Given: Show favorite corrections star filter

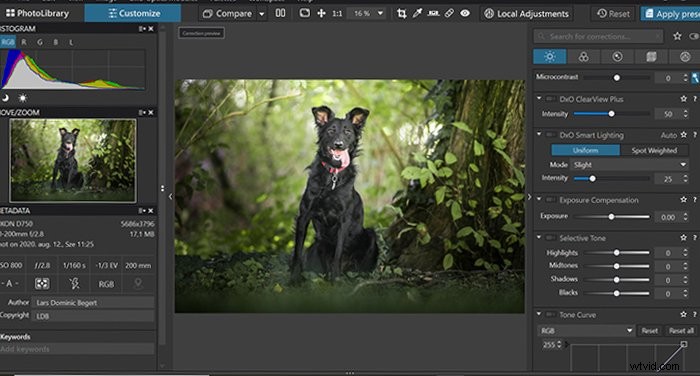Looking at the screenshot, I should pos(677,36).
